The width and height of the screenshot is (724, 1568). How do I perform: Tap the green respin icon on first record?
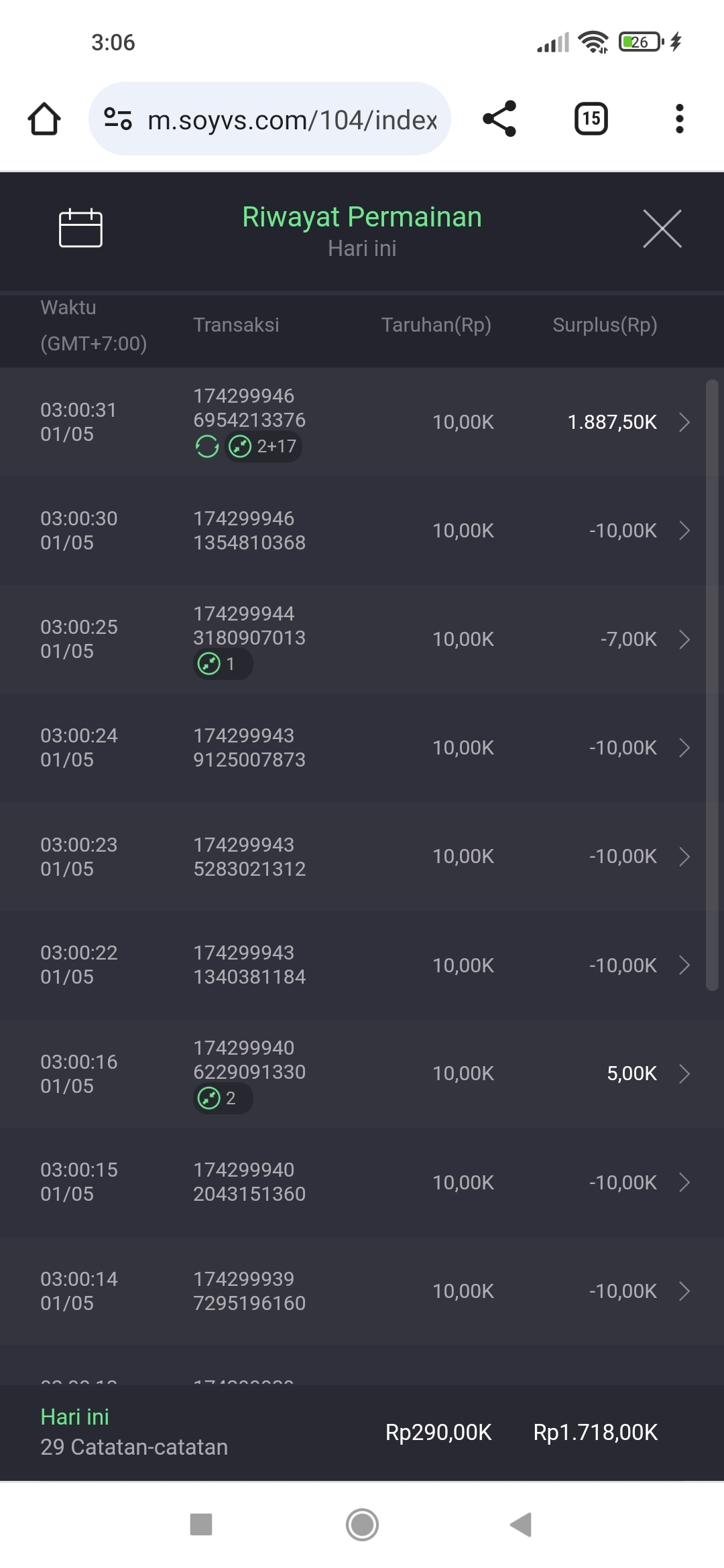(x=207, y=446)
